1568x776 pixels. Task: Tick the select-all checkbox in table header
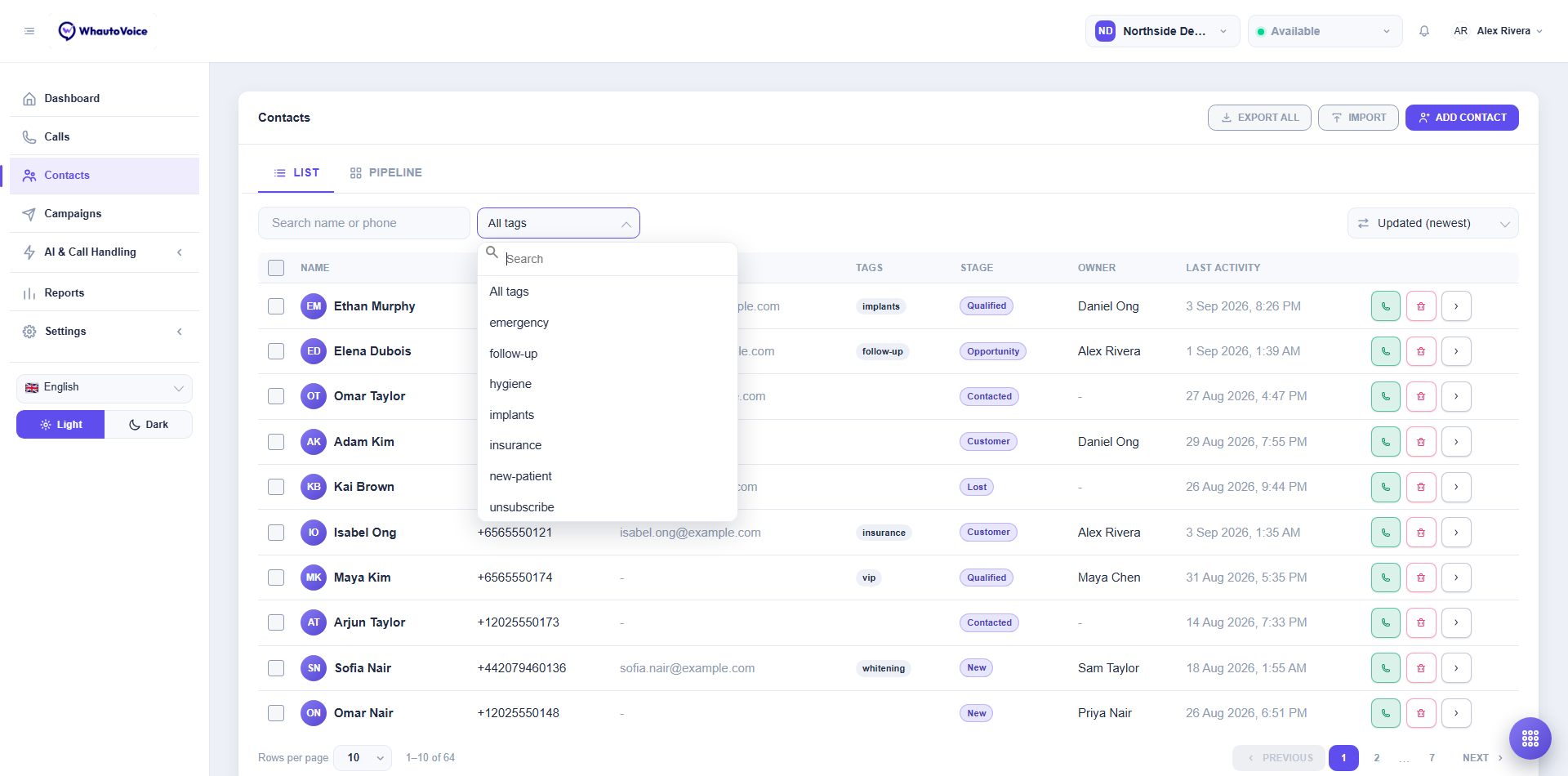point(276,268)
